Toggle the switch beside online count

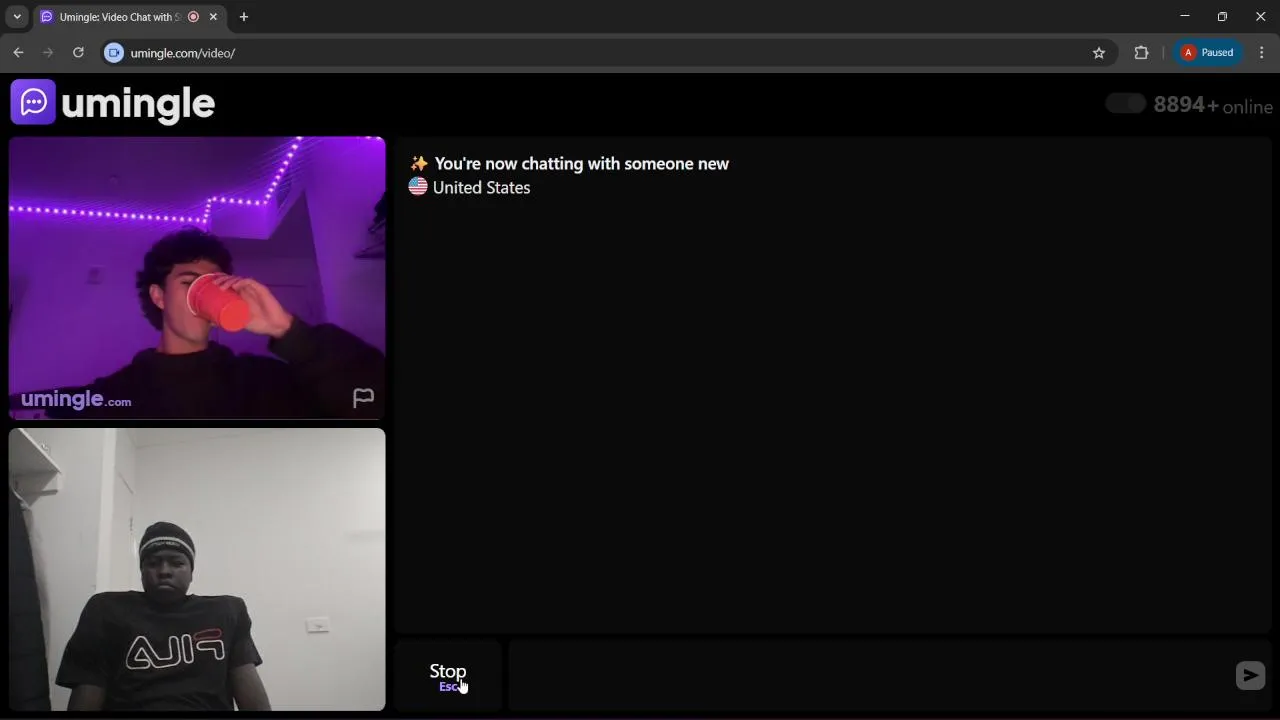pyautogui.click(x=1125, y=104)
